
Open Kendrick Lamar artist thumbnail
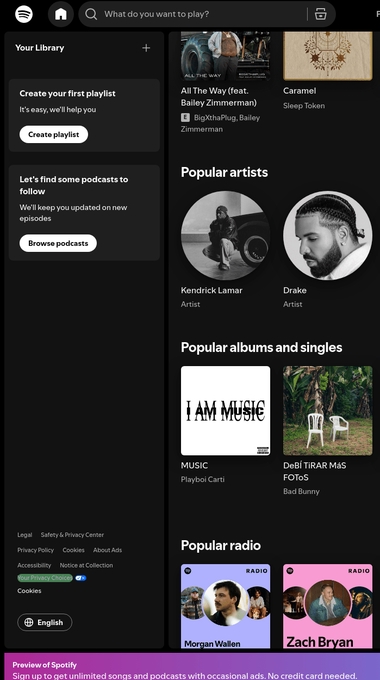coord(225,235)
